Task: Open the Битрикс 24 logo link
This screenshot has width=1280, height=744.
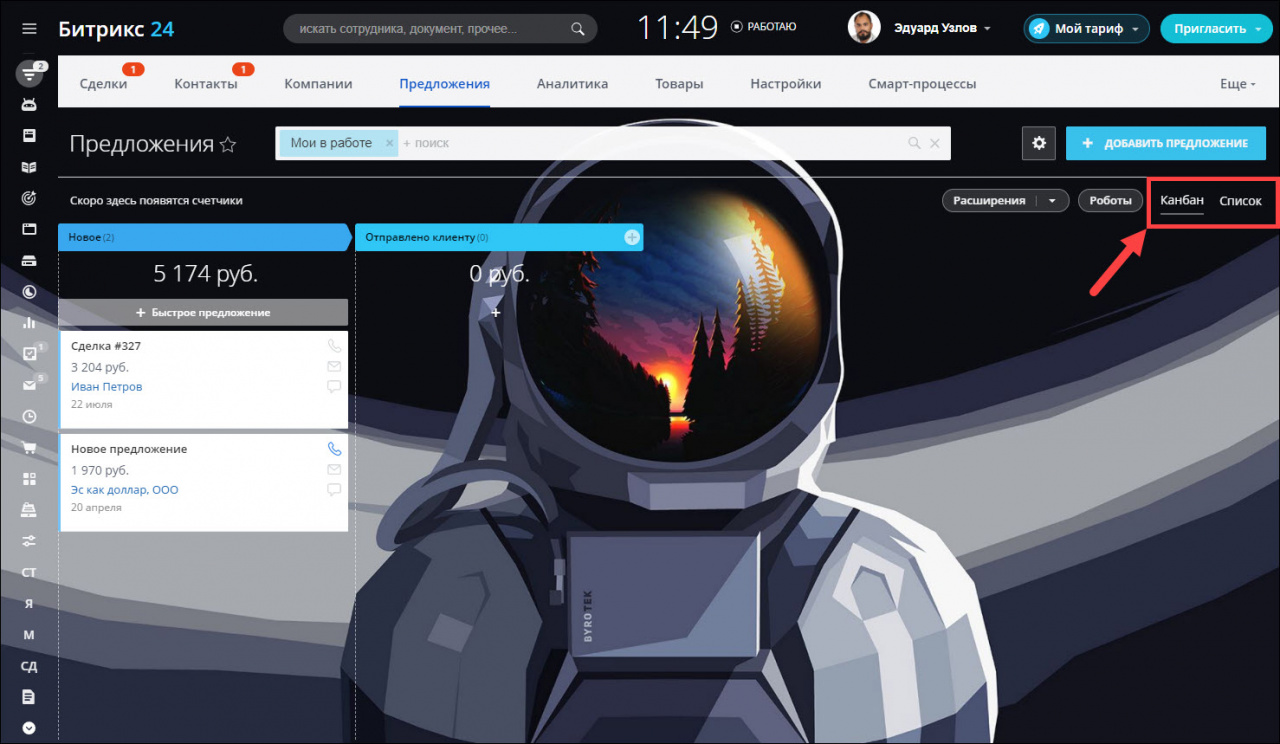Action: tap(116, 28)
